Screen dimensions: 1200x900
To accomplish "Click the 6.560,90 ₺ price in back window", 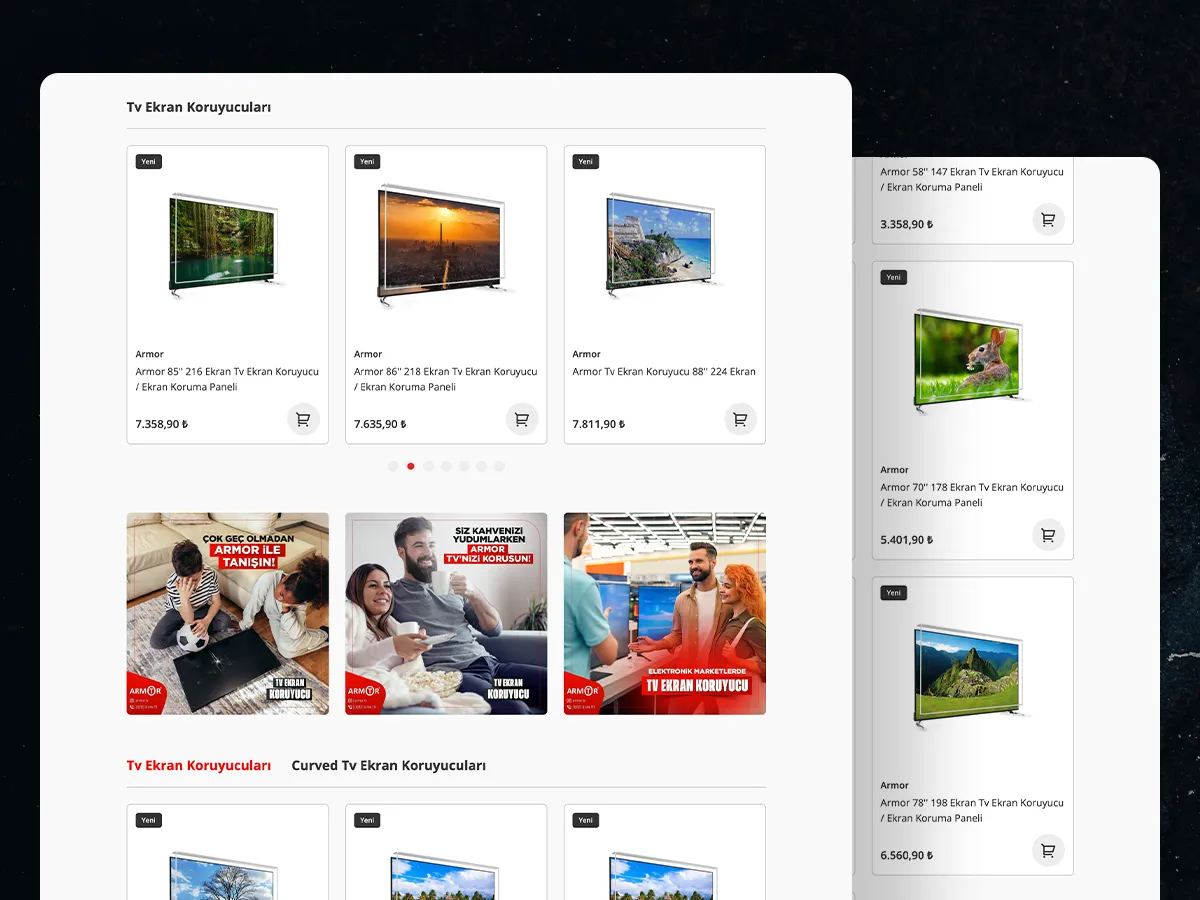I will [x=907, y=856].
